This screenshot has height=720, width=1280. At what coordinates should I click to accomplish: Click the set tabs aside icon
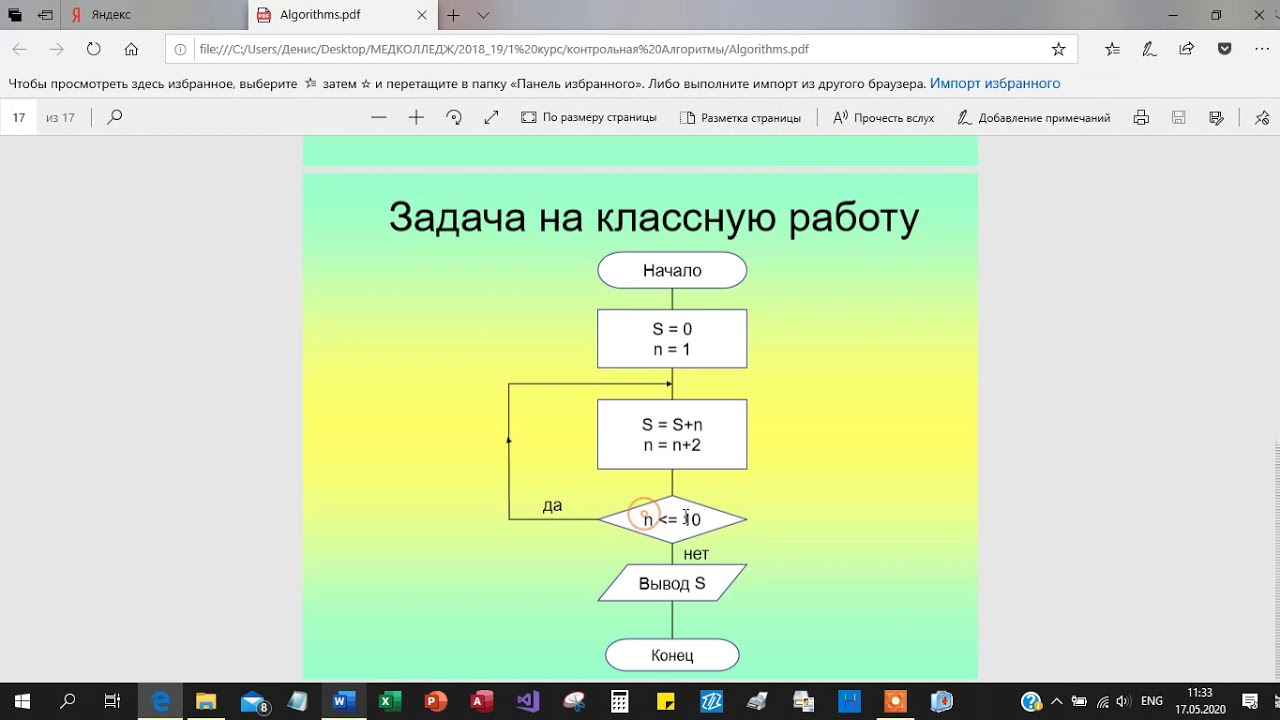point(46,15)
